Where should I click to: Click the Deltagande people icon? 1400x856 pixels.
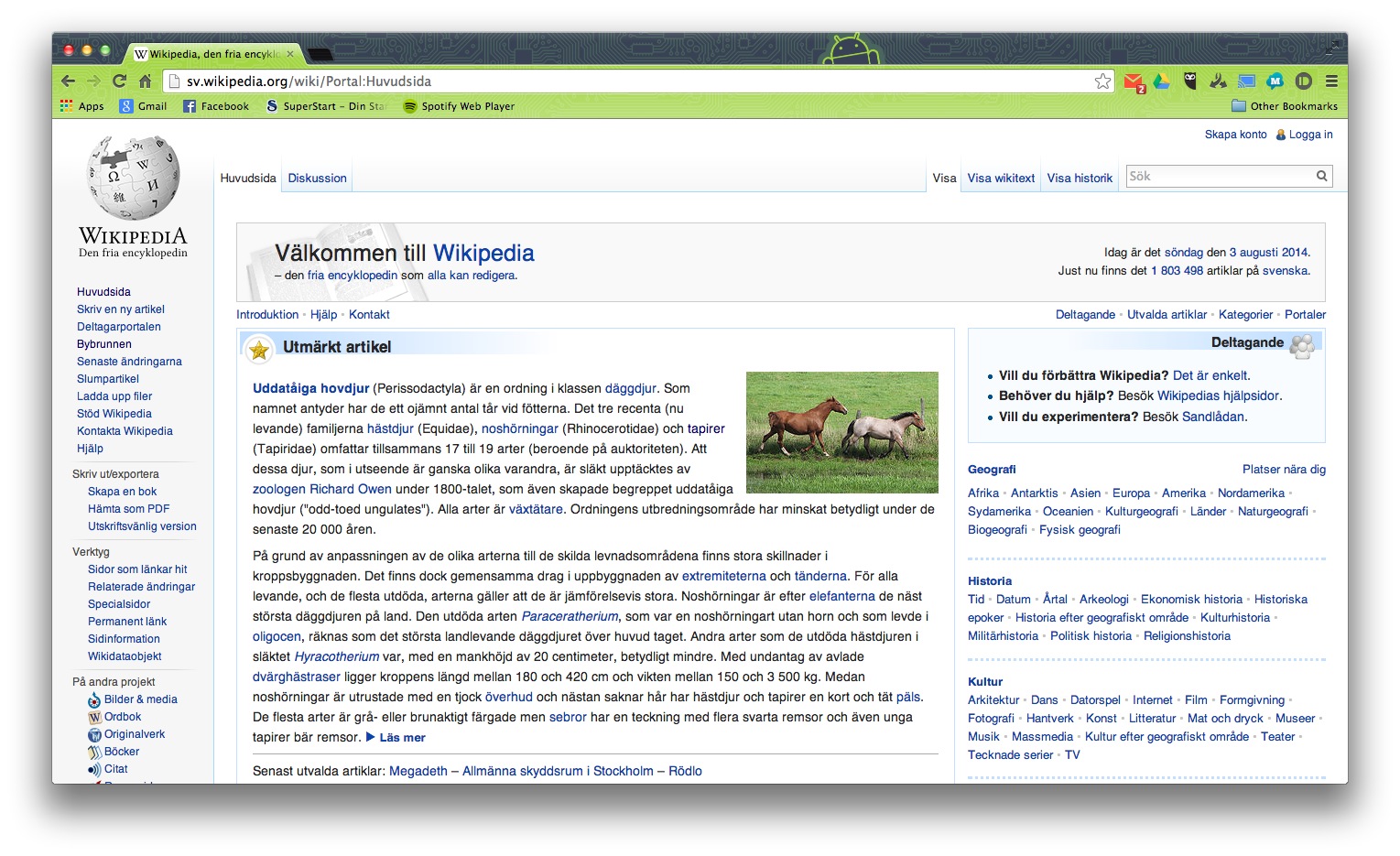1302,345
